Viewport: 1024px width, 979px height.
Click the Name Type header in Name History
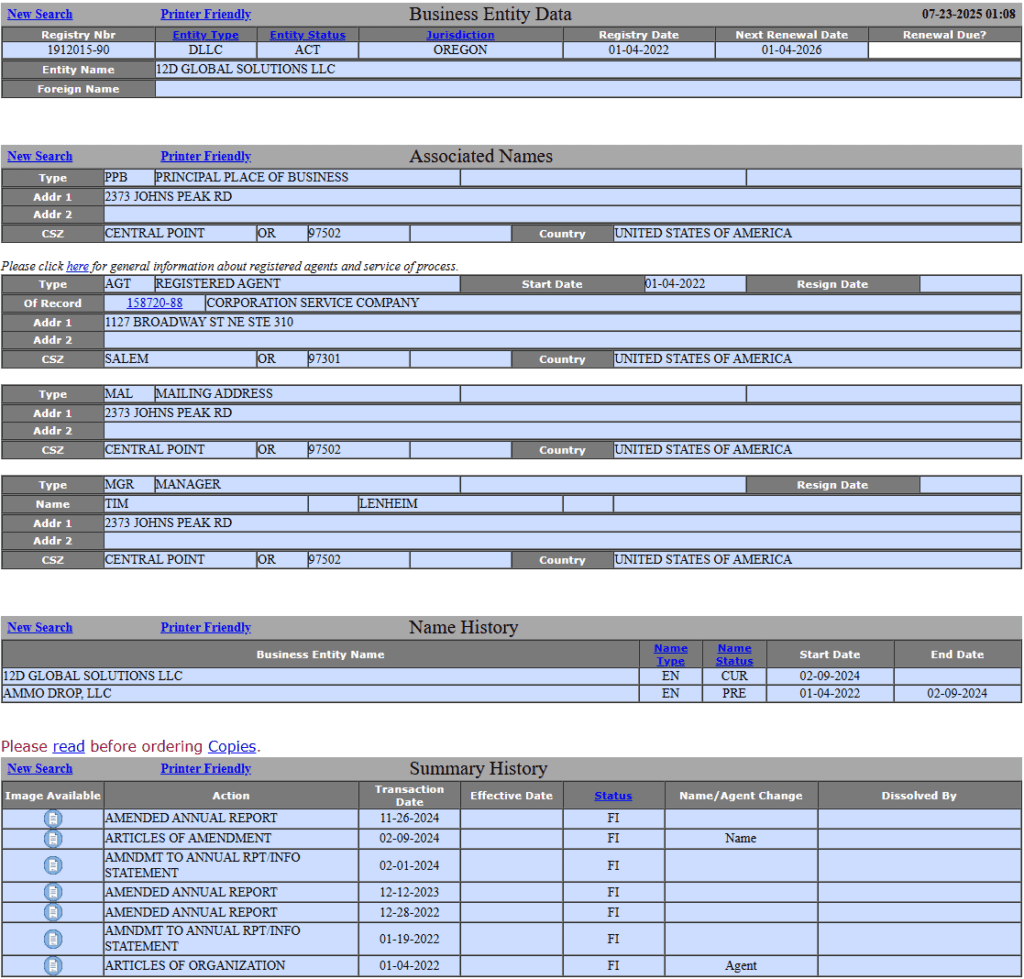coord(670,654)
